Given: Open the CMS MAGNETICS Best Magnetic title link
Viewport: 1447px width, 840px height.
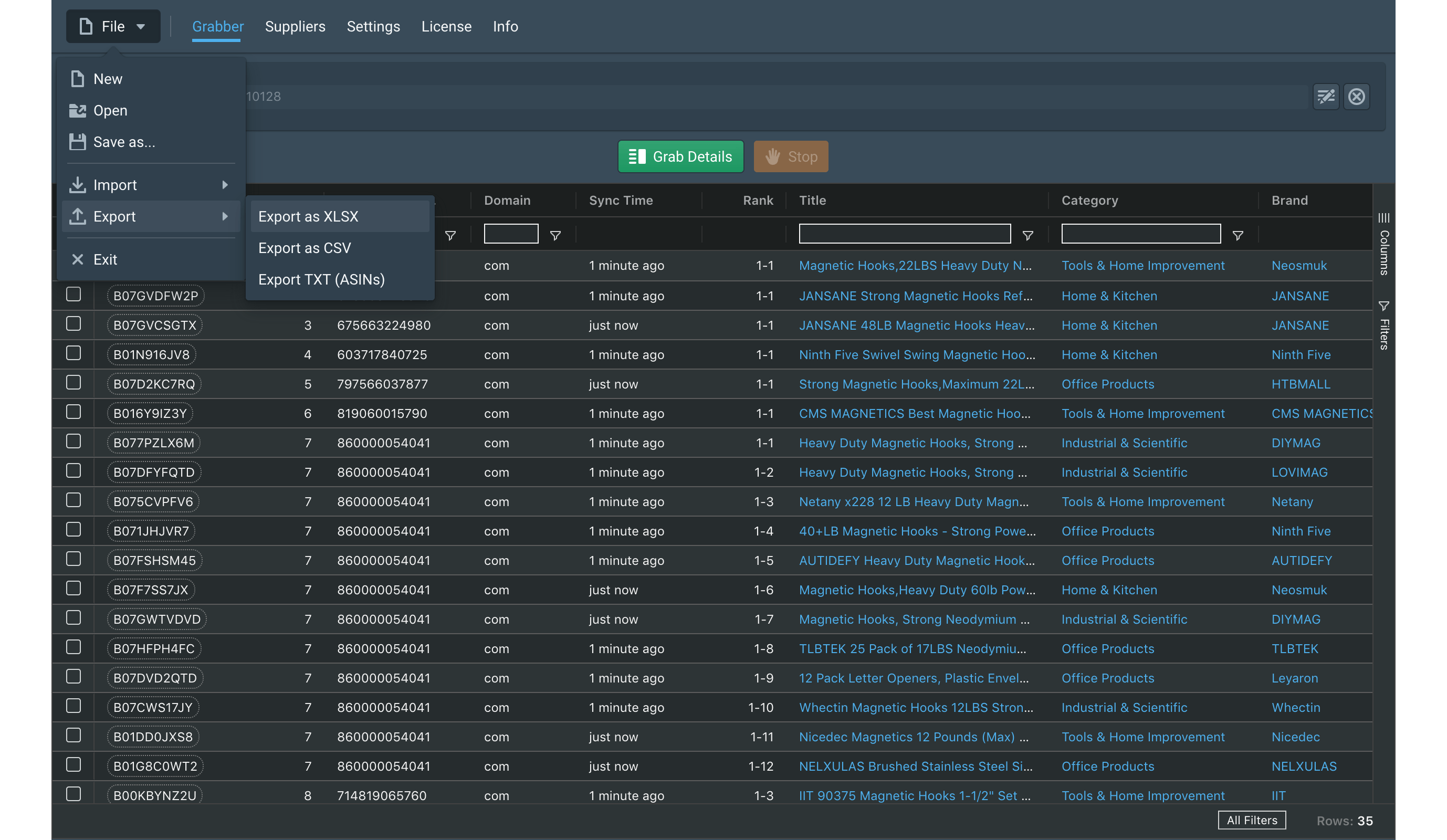Looking at the screenshot, I should (x=915, y=413).
